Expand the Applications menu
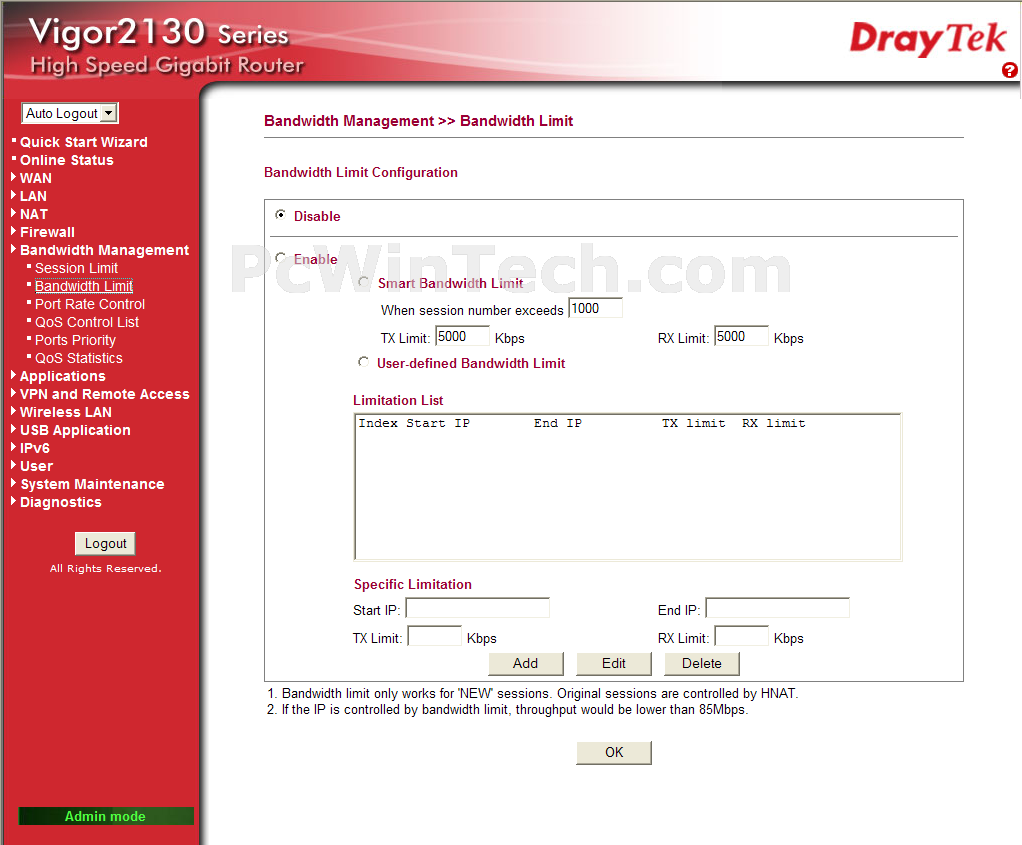This screenshot has width=1022, height=845. tap(63, 376)
